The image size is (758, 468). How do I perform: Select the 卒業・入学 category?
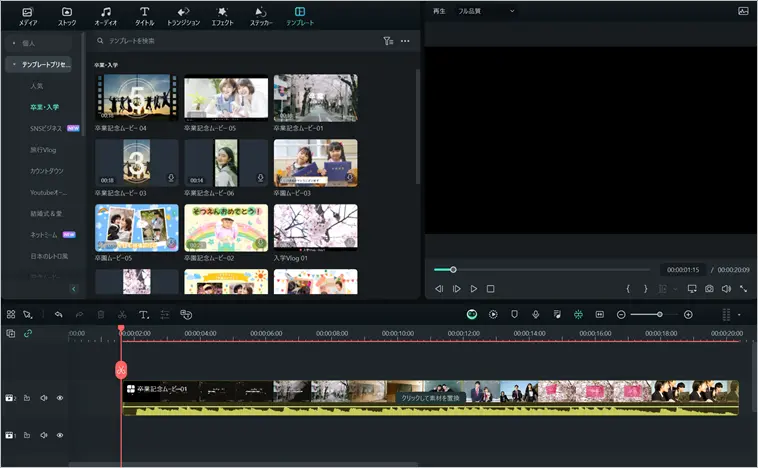point(44,107)
